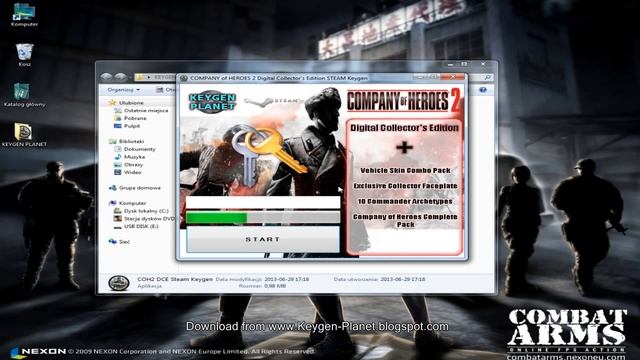The width and height of the screenshot is (640, 360).
Task: Click the Muzyka note icon
Action: tap(118, 157)
